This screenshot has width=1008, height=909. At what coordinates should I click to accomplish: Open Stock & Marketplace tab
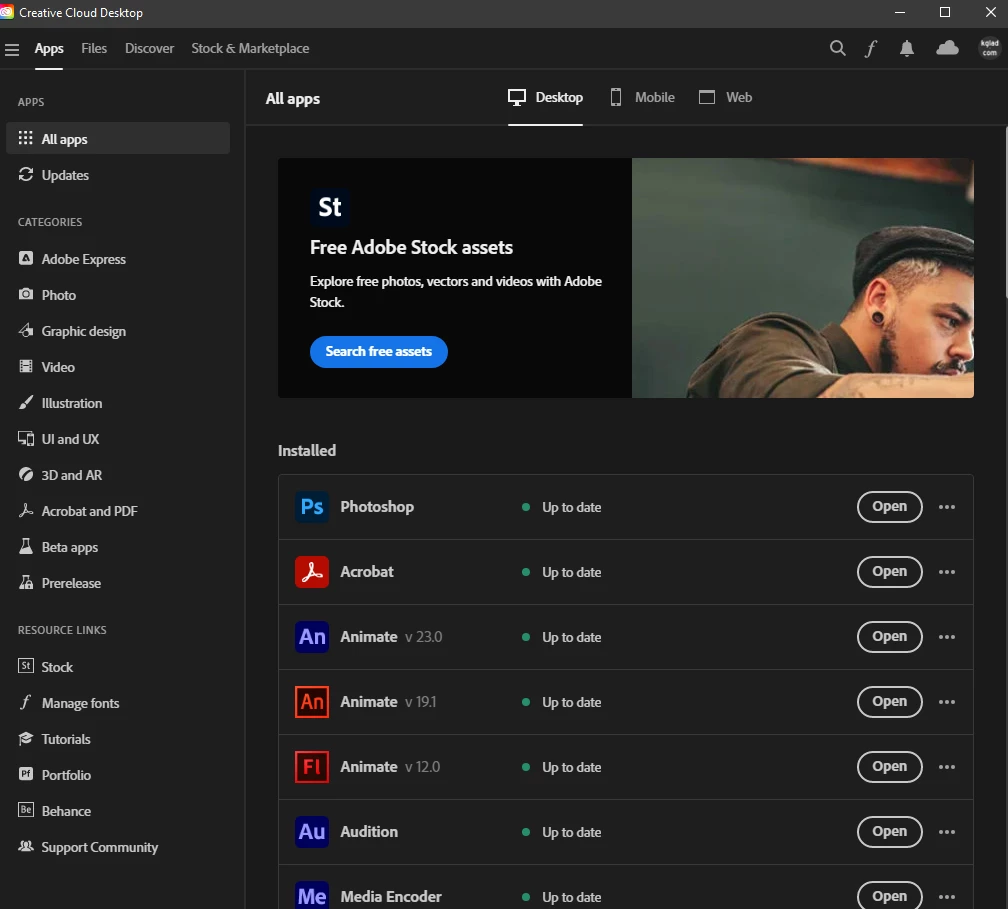tap(250, 48)
